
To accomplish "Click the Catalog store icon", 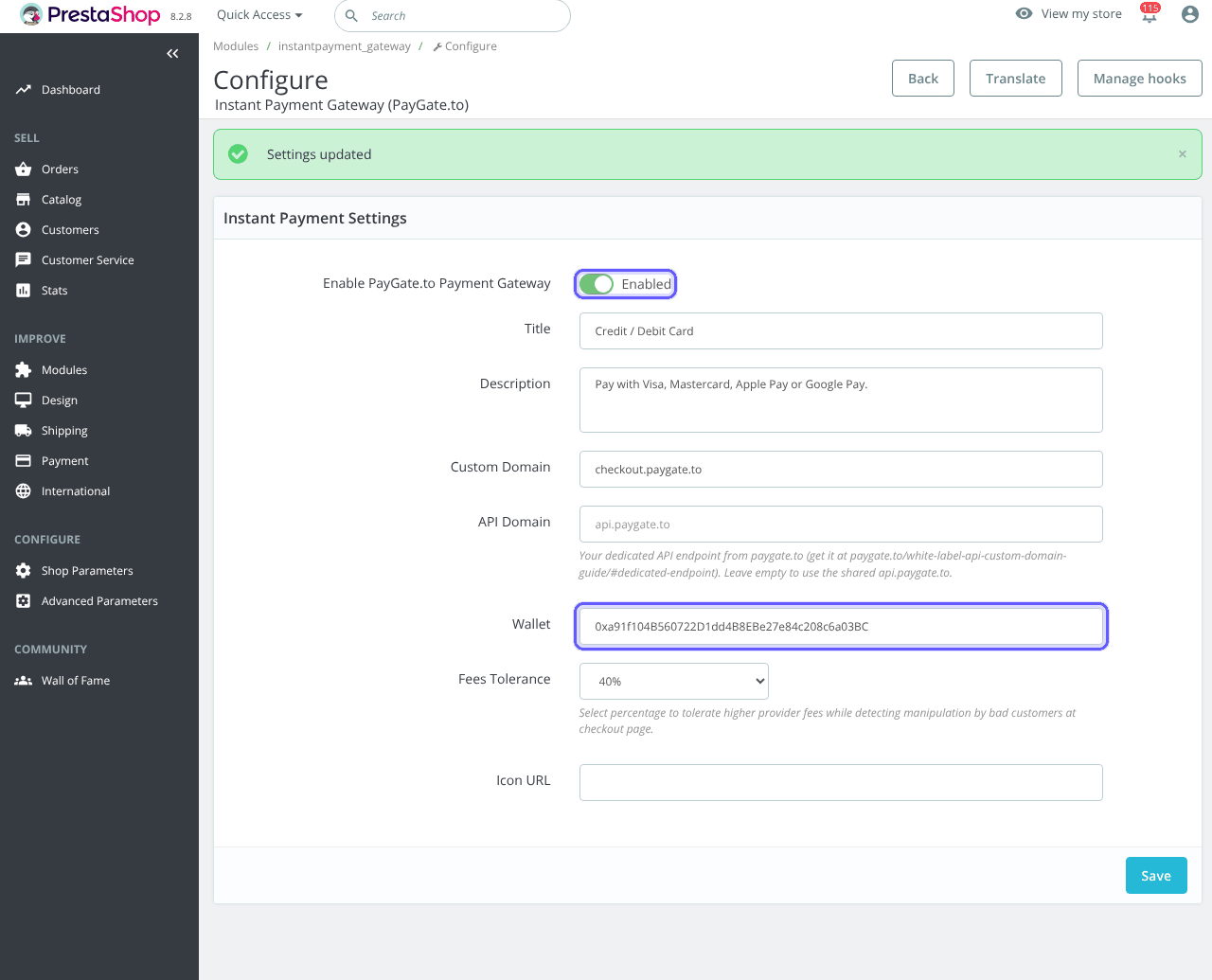I will point(24,200).
